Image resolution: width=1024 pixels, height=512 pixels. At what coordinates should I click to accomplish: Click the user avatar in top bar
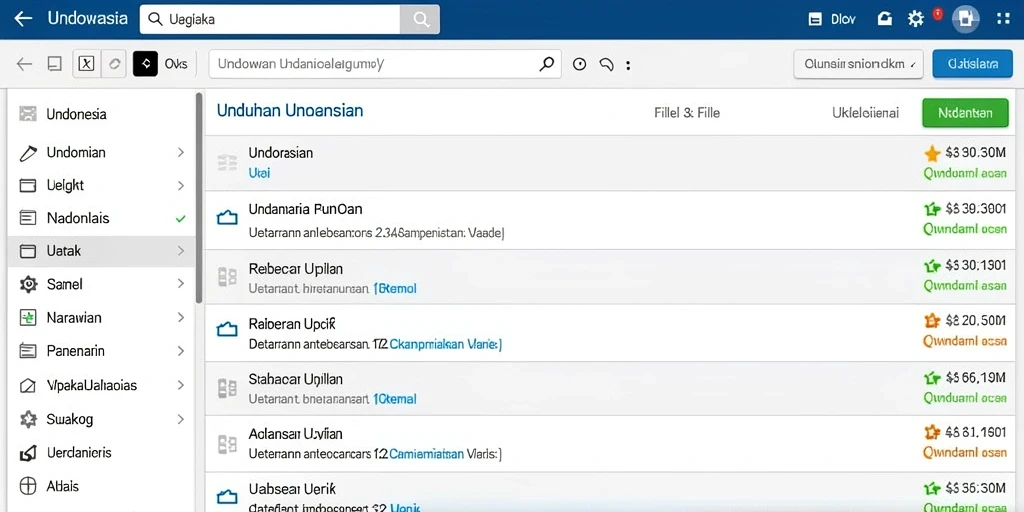pyautogui.click(x=965, y=19)
